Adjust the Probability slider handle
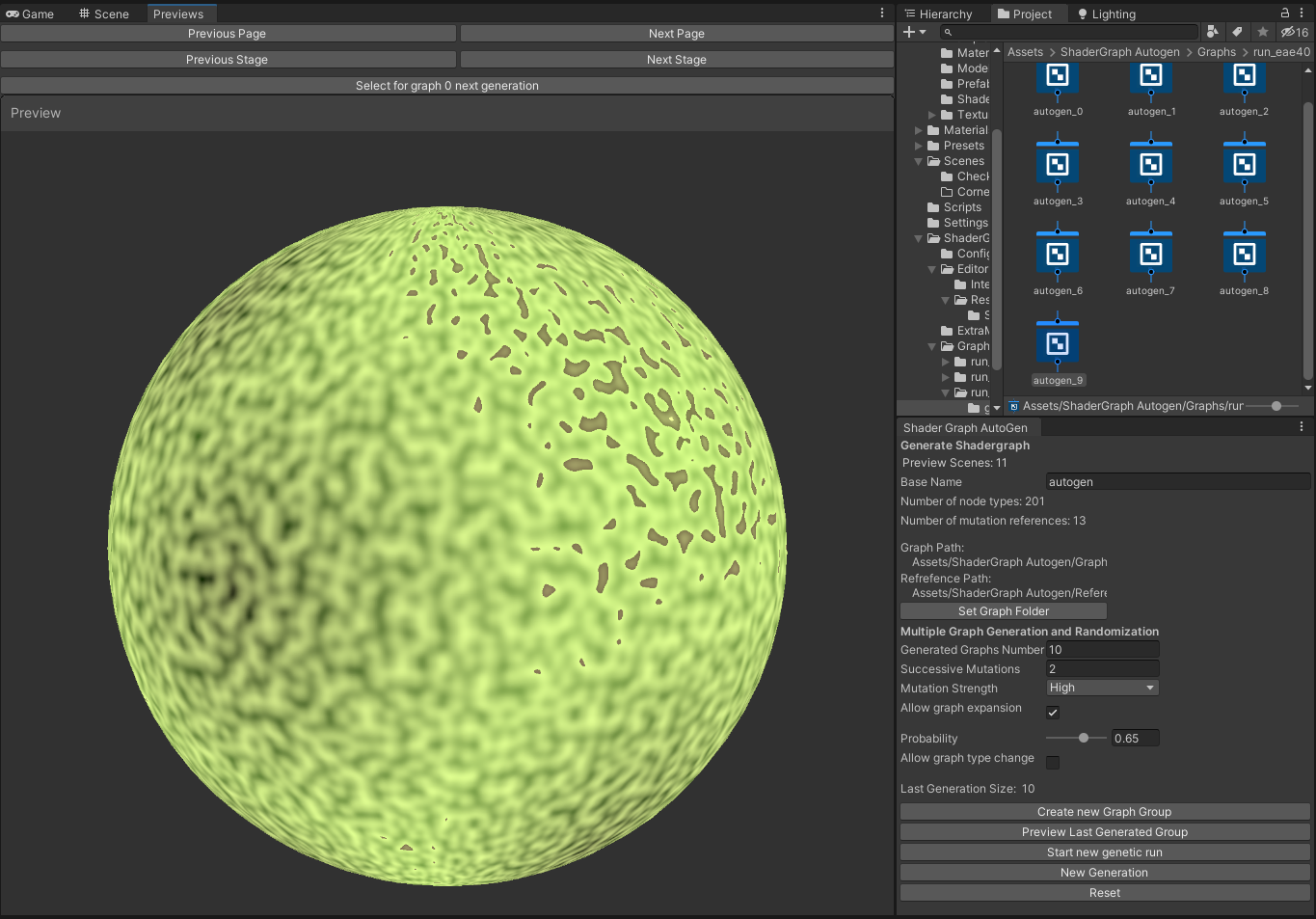This screenshot has width=1316, height=919. 1084,738
